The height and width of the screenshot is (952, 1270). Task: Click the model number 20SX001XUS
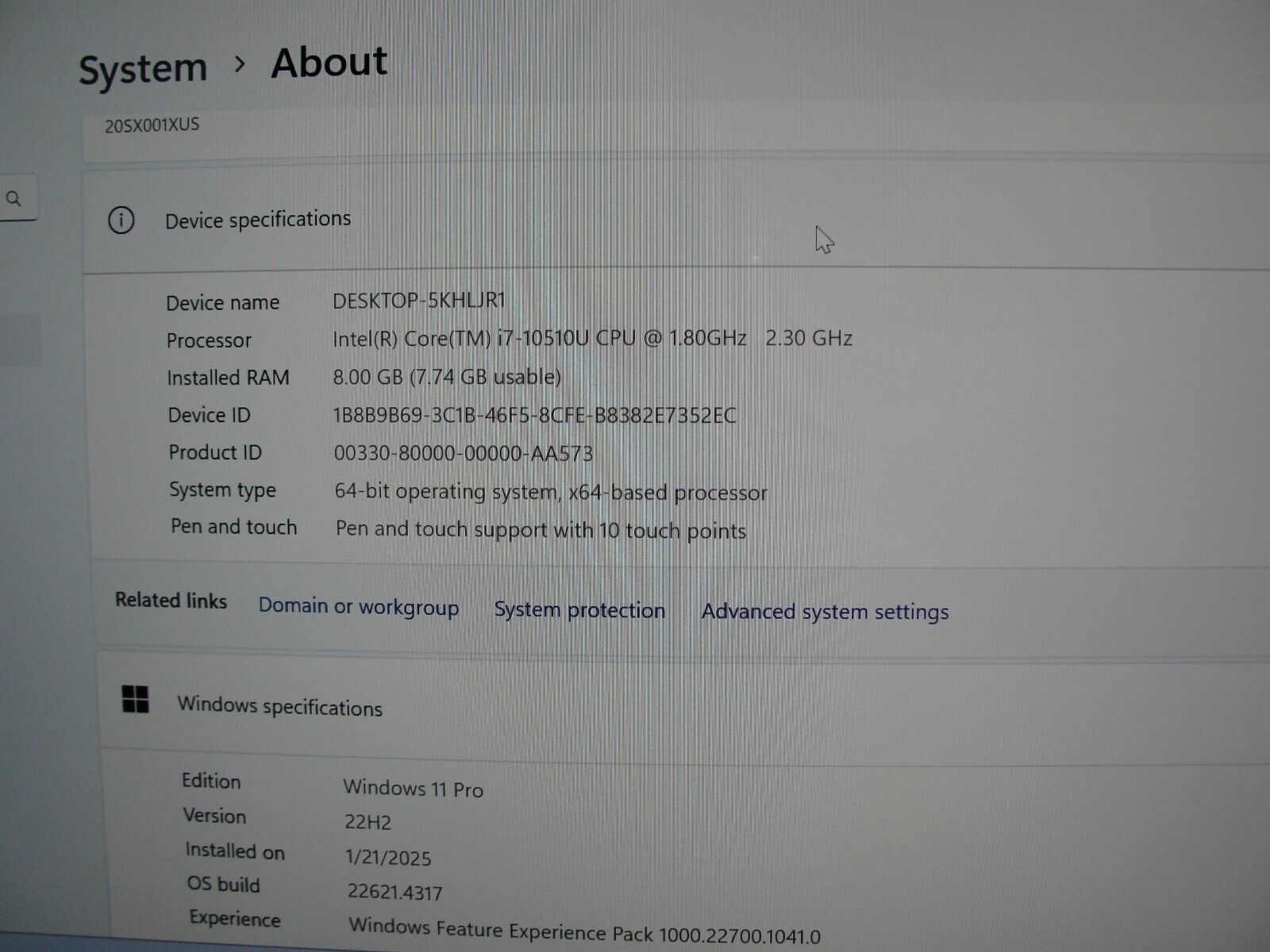click(x=152, y=125)
